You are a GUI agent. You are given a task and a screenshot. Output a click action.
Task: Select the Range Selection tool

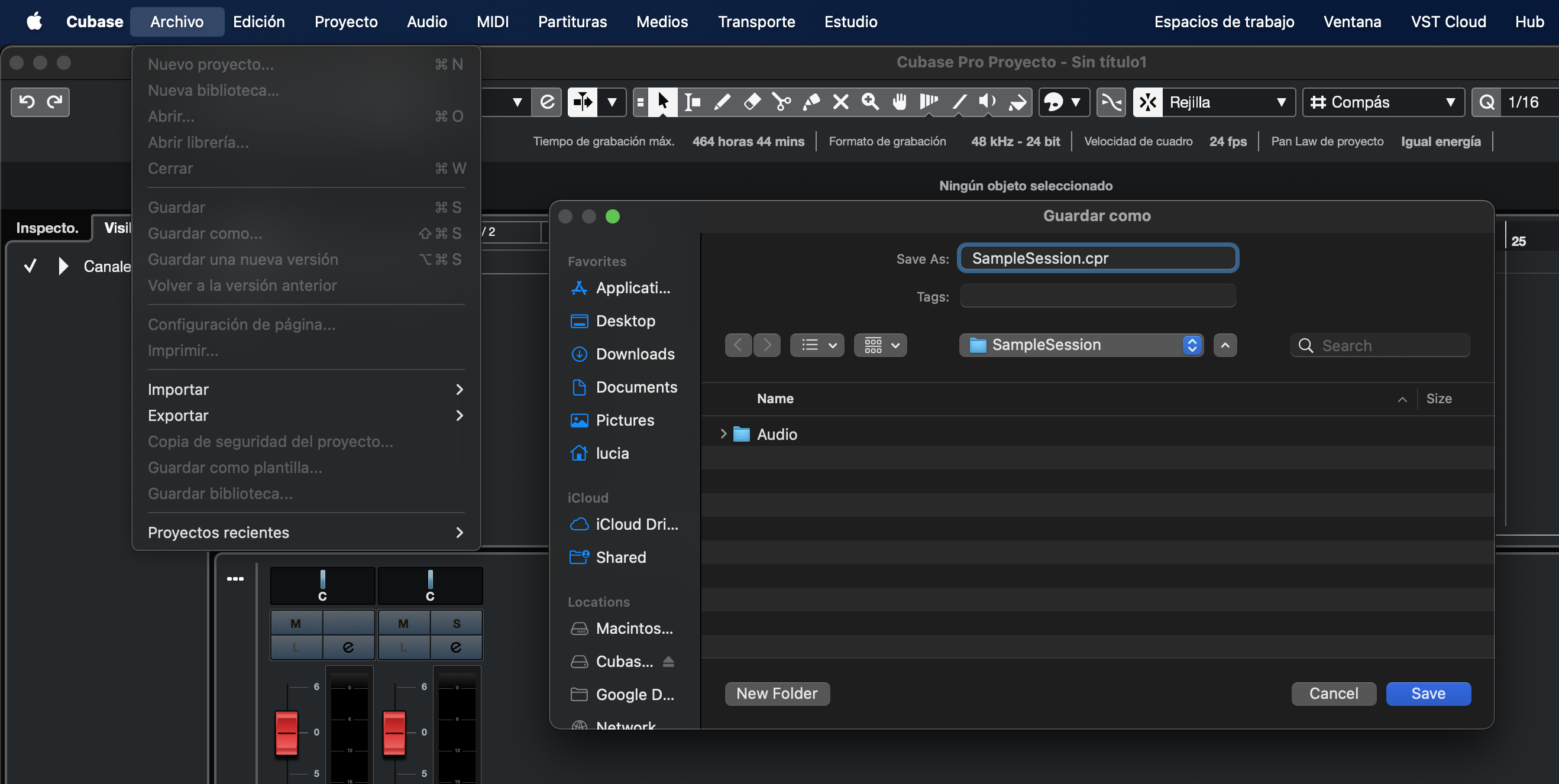point(692,102)
